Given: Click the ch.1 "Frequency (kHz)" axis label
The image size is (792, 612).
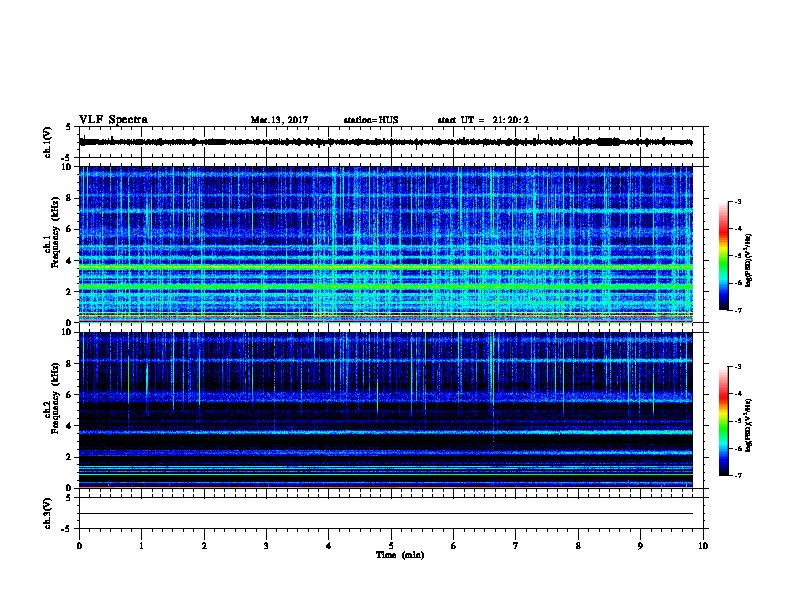Looking at the screenshot, I should pos(55,232).
